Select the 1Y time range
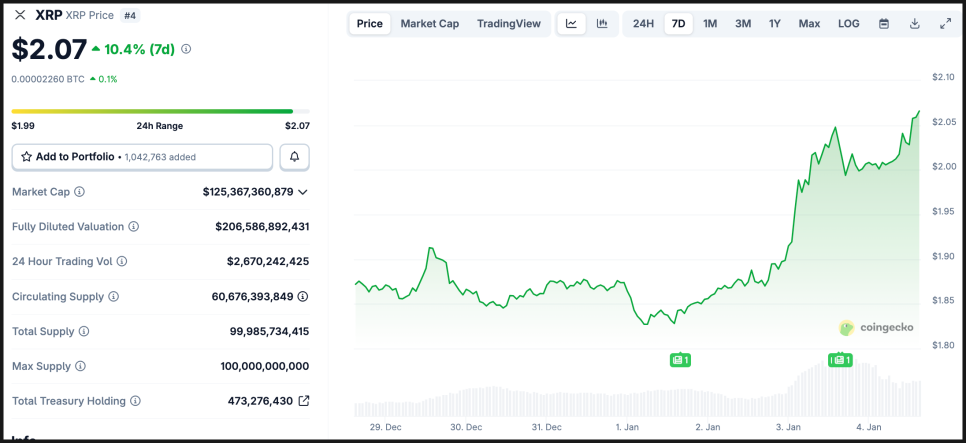This screenshot has width=966, height=443. coord(775,24)
